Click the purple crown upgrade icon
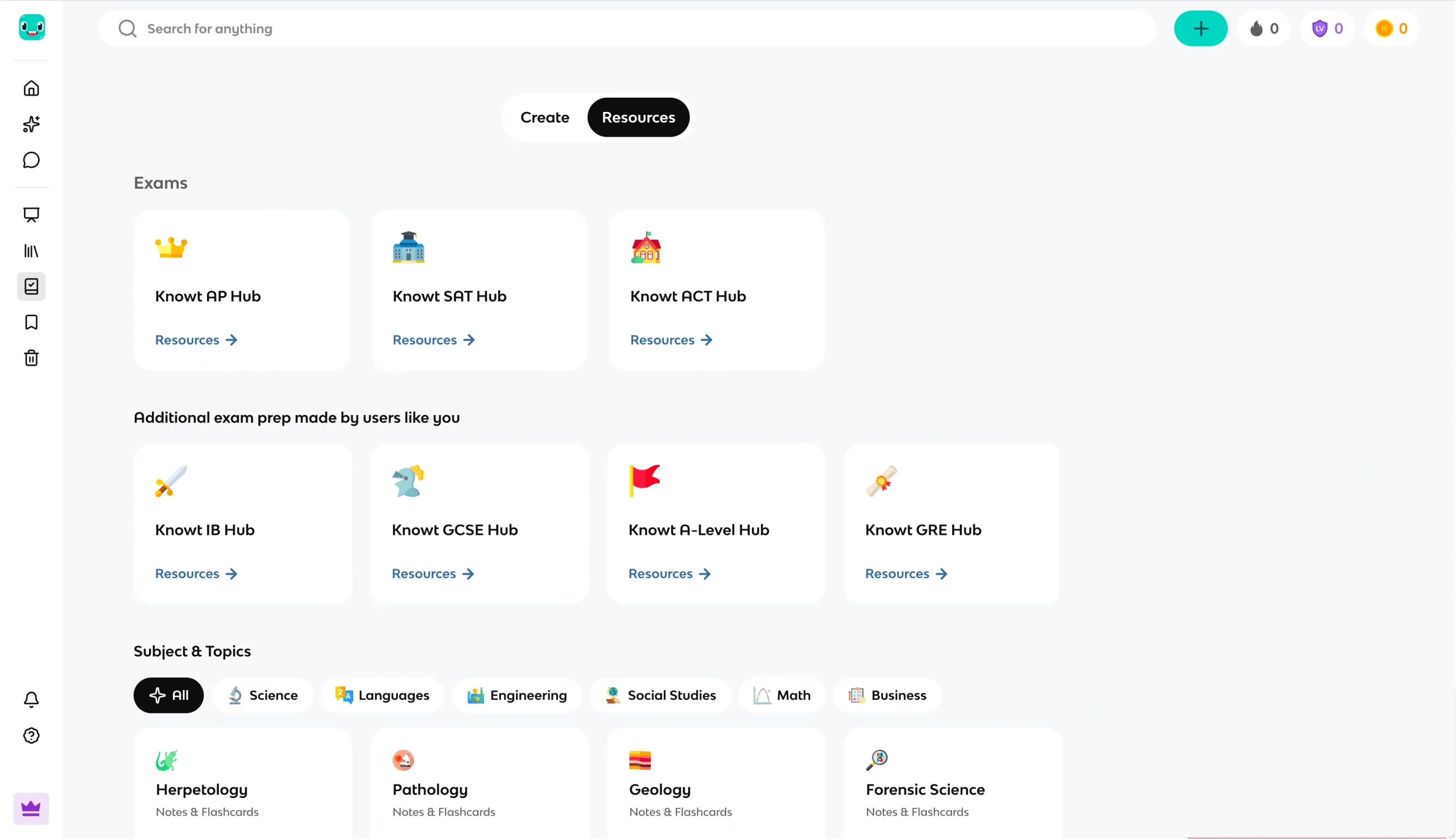The image size is (1456, 839). click(x=31, y=809)
